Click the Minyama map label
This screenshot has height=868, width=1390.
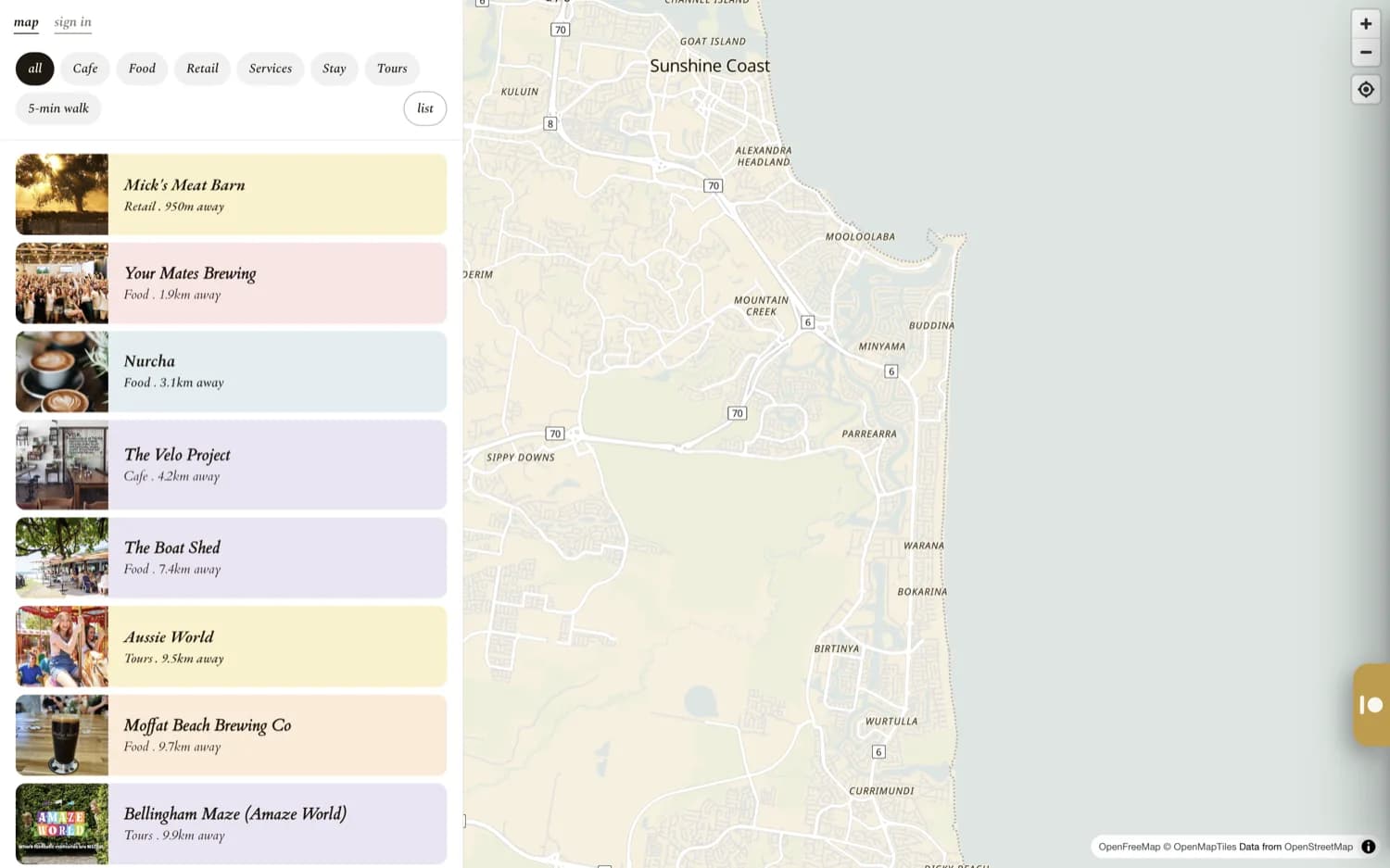(x=882, y=346)
